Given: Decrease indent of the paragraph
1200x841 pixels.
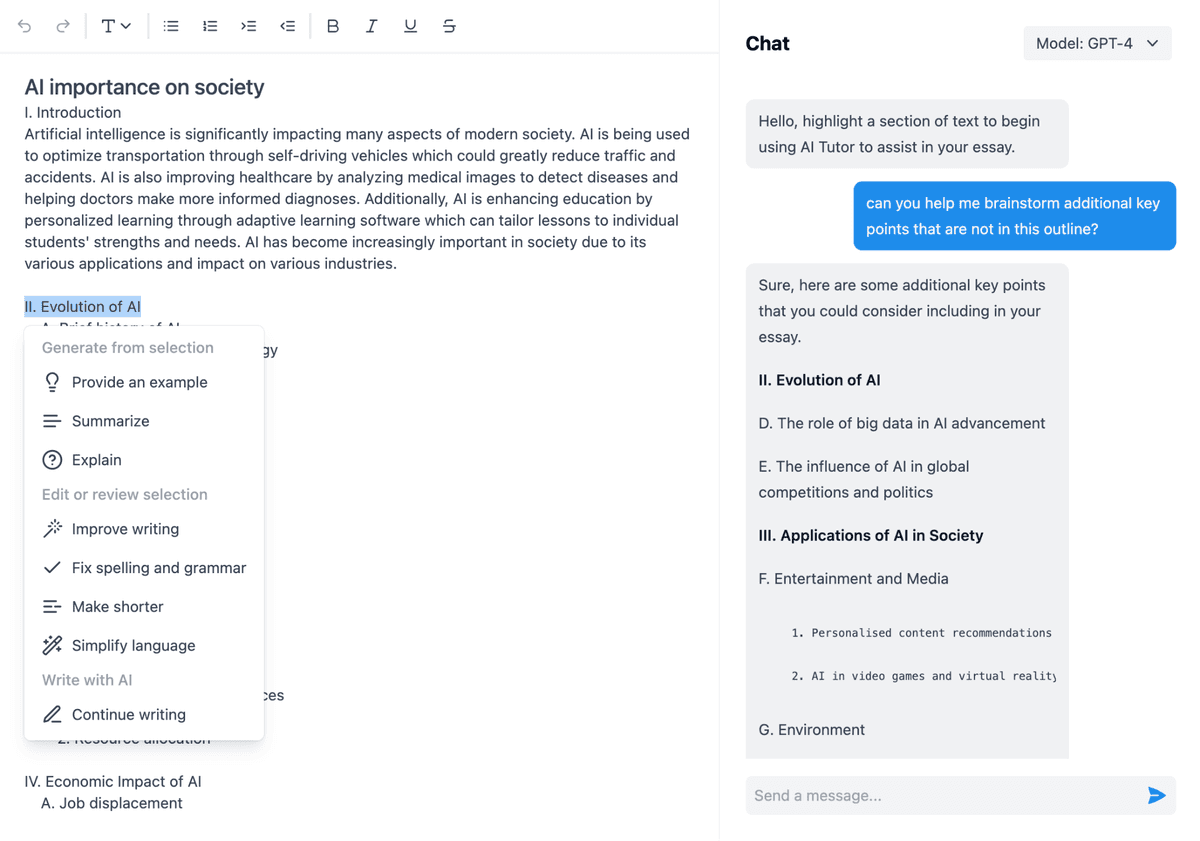Looking at the screenshot, I should click(287, 26).
